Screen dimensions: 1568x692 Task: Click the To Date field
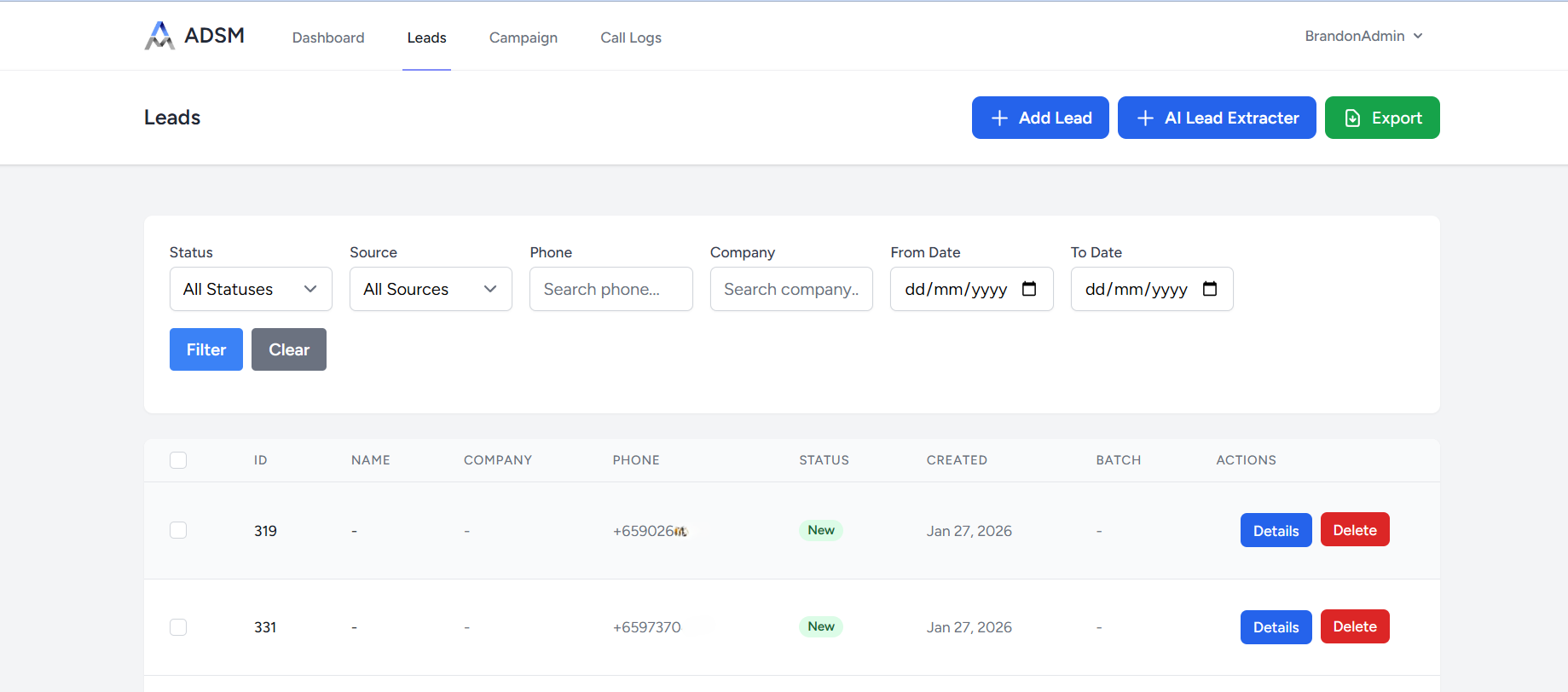point(1152,289)
